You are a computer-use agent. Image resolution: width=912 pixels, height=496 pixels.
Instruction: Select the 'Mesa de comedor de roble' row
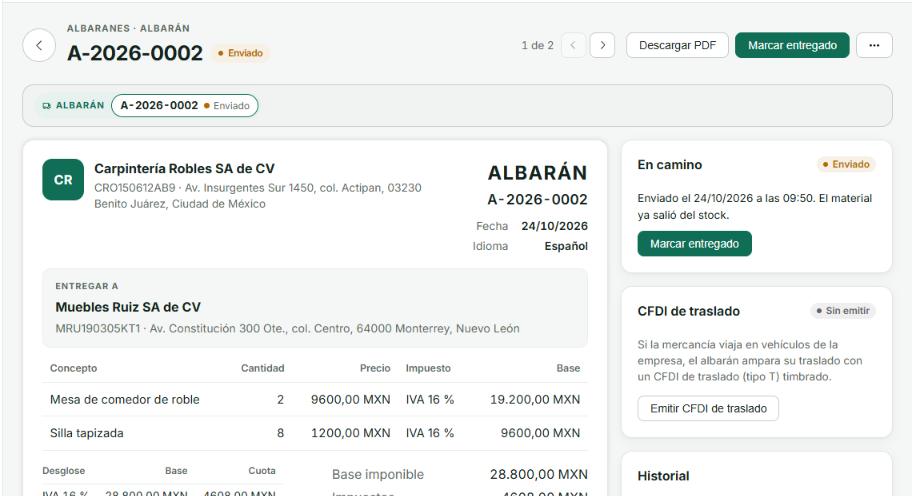pos(315,399)
